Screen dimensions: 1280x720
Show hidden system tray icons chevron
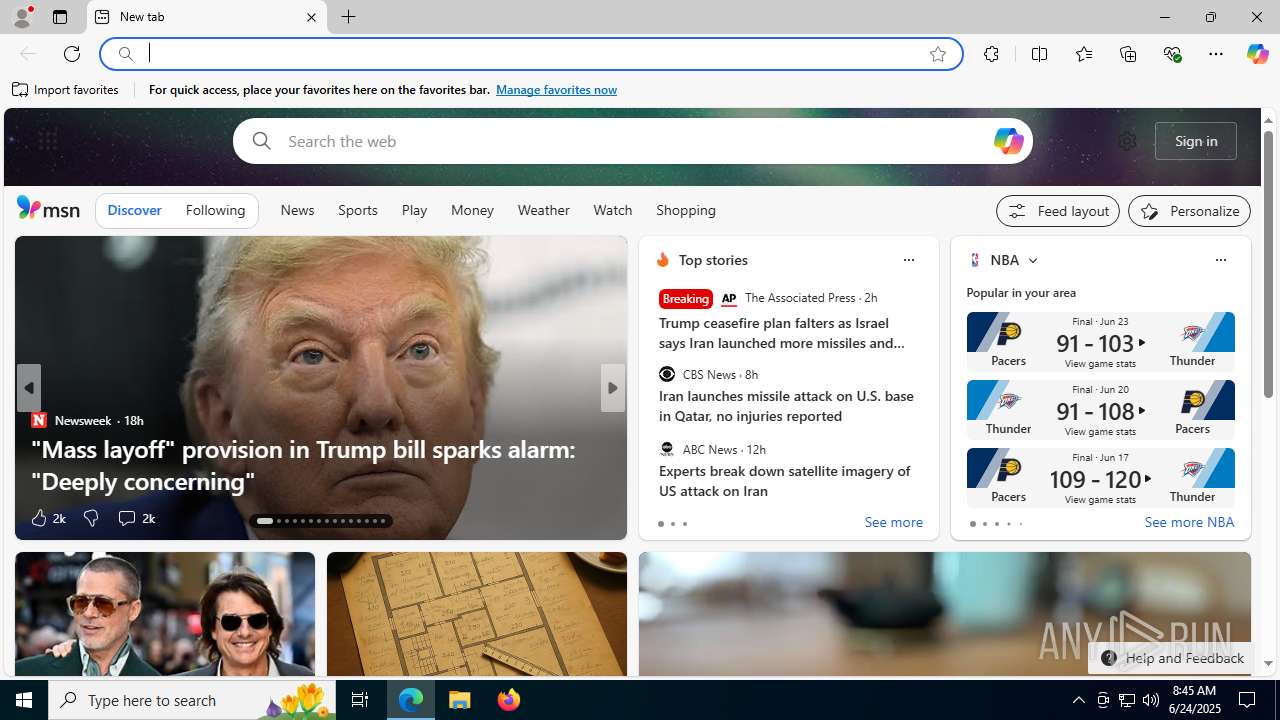(1078, 700)
